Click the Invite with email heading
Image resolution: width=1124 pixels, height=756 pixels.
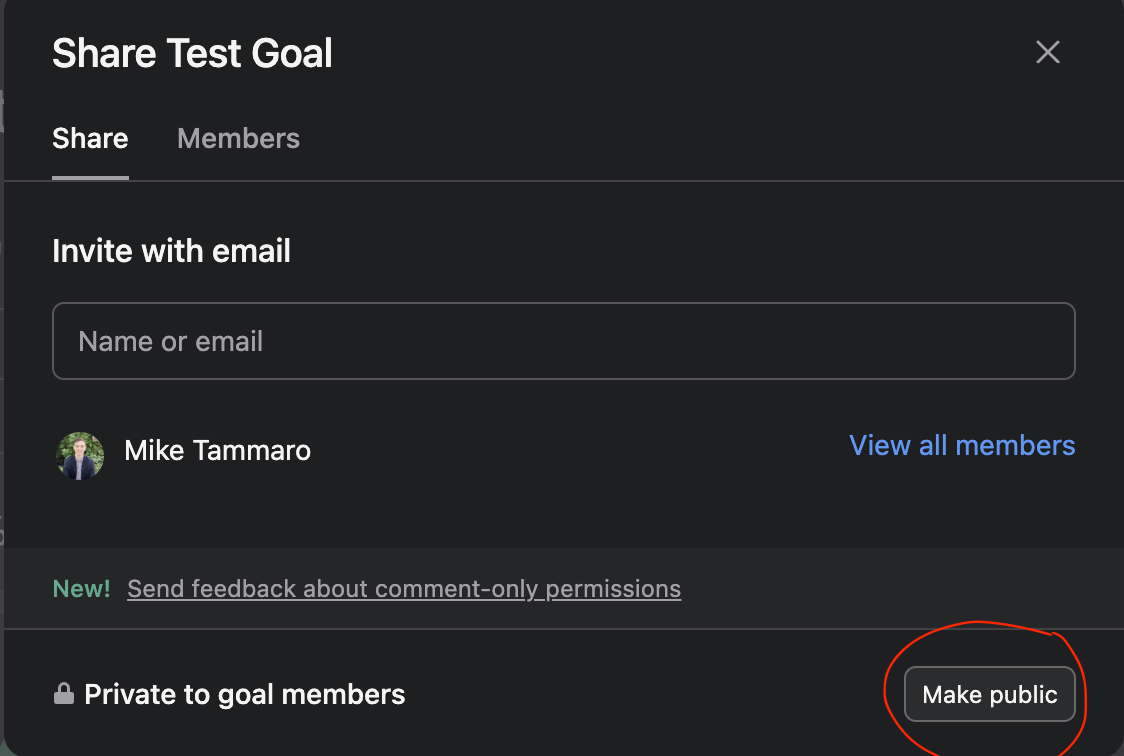point(171,250)
